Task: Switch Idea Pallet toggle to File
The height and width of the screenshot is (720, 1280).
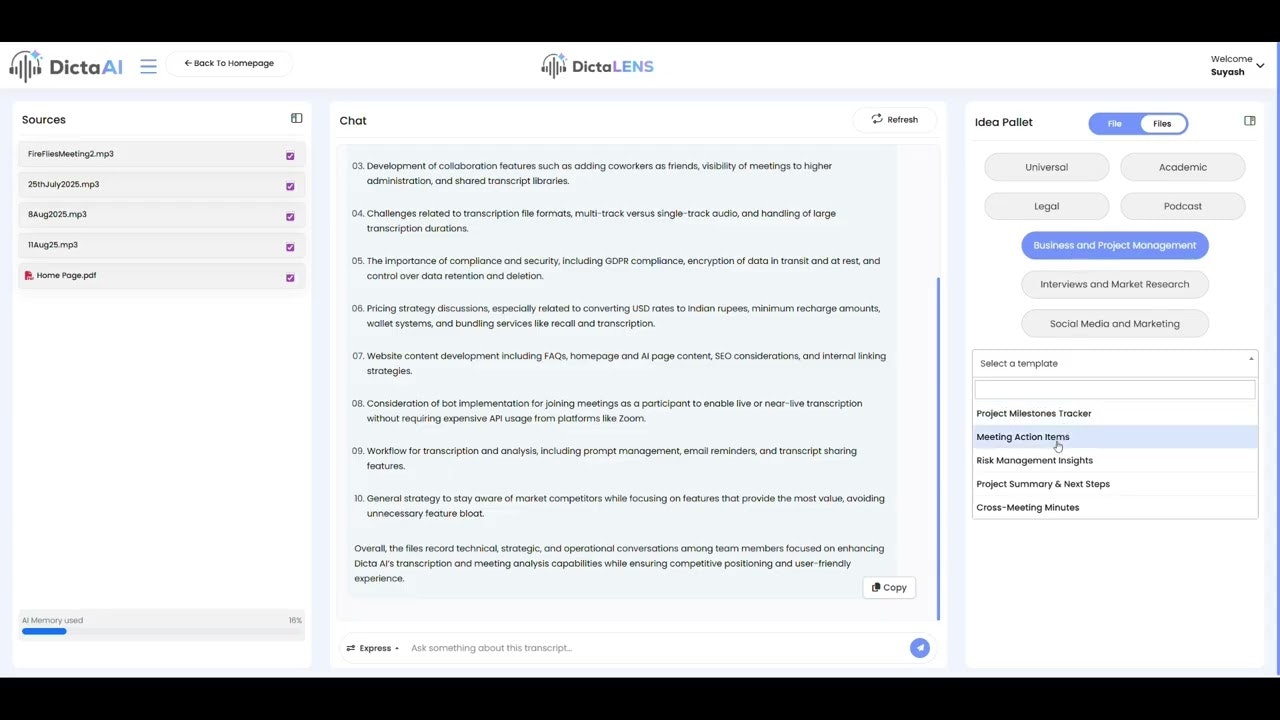Action: pyautogui.click(x=1114, y=123)
